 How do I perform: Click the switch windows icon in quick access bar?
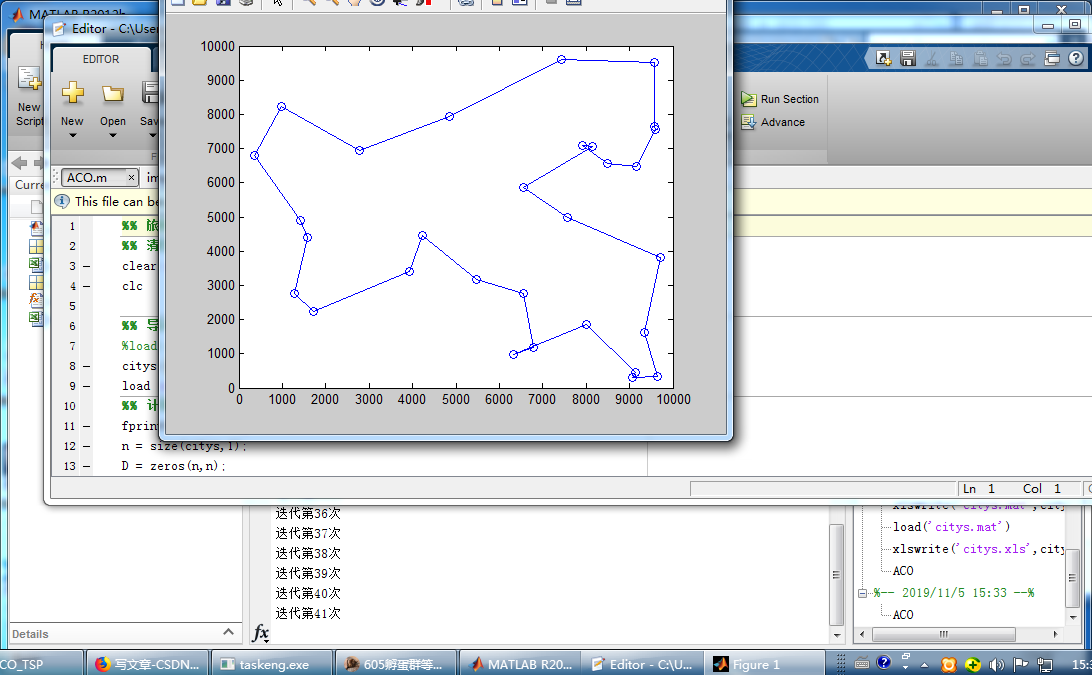1052,59
